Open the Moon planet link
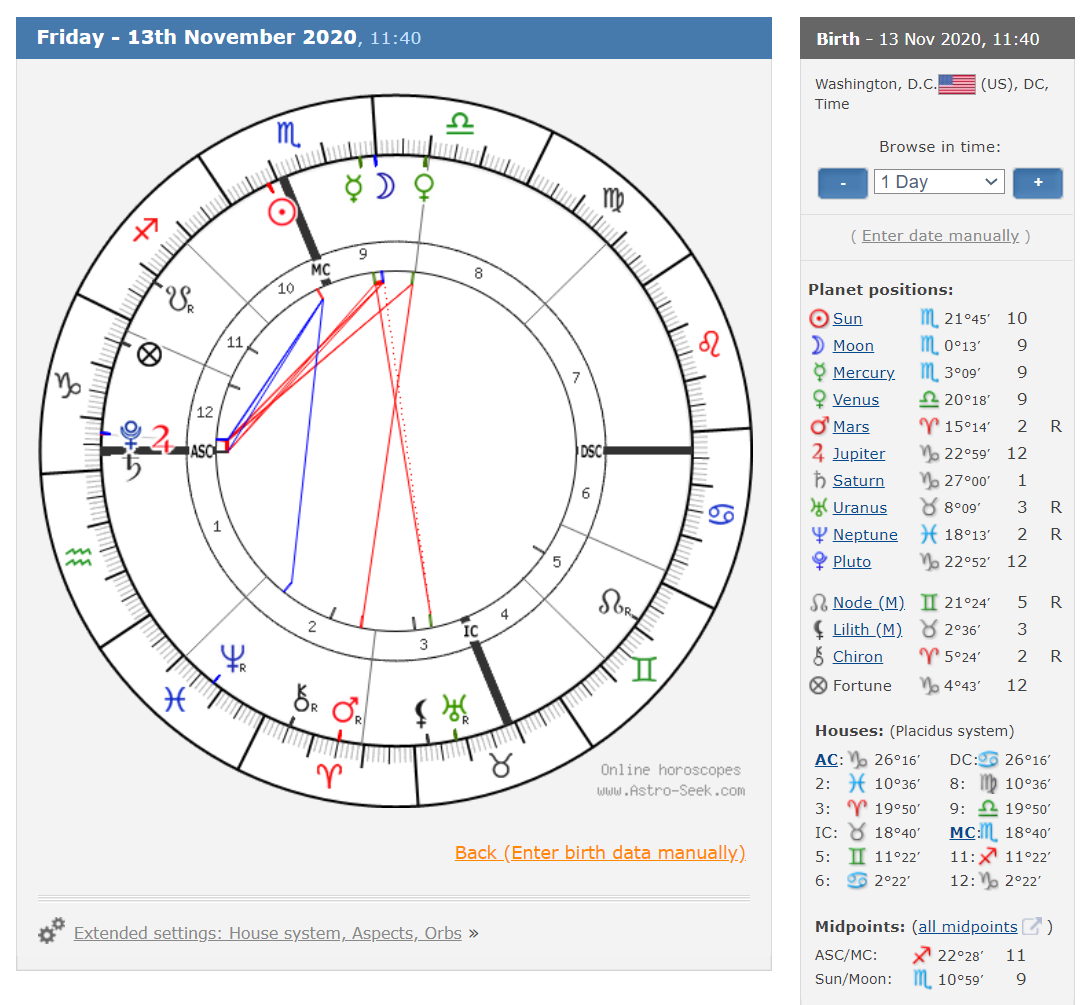The width and height of the screenshot is (1080, 1005). coord(853,346)
